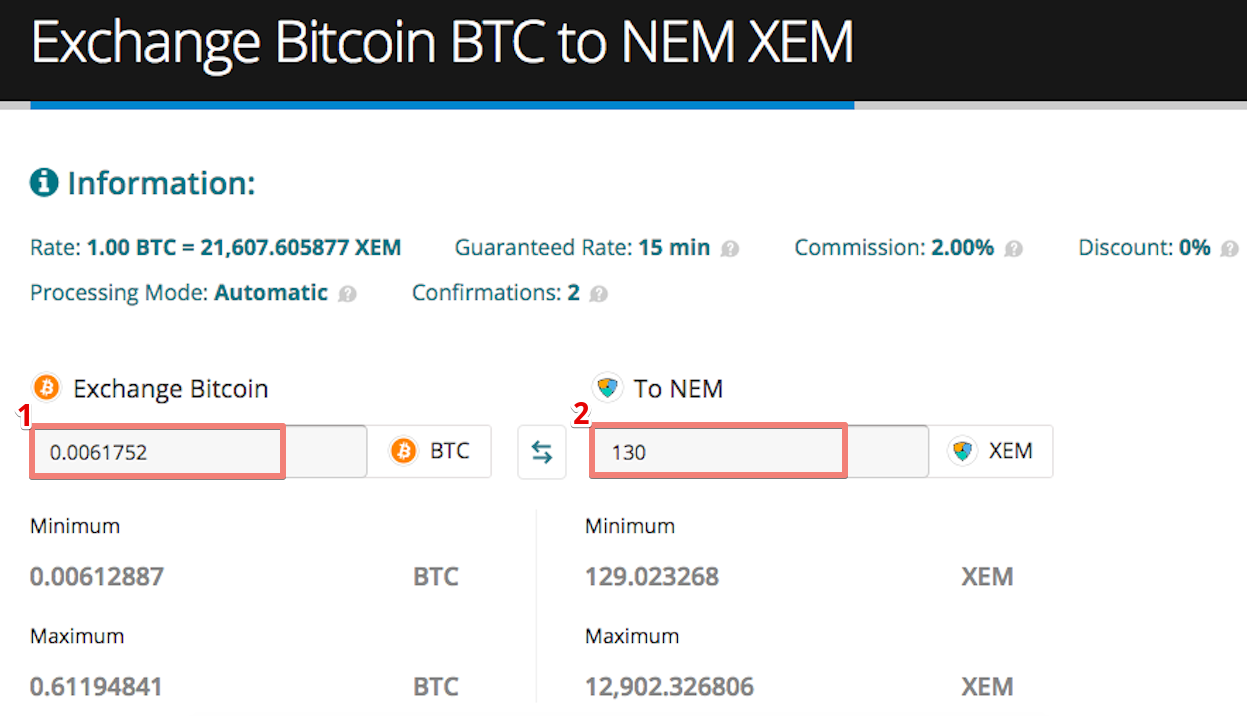The height and width of the screenshot is (716, 1247).
Task: Select the minimum BTC value 0.00612887
Action: pyautogui.click(x=97, y=577)
